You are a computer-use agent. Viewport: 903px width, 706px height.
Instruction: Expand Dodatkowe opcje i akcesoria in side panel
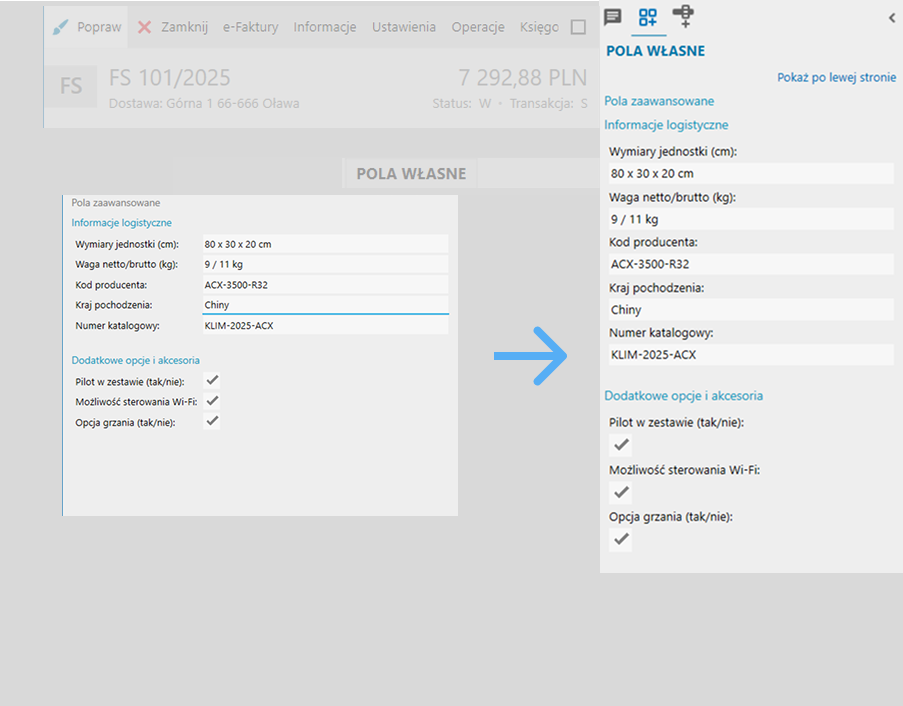pos(683,396)
